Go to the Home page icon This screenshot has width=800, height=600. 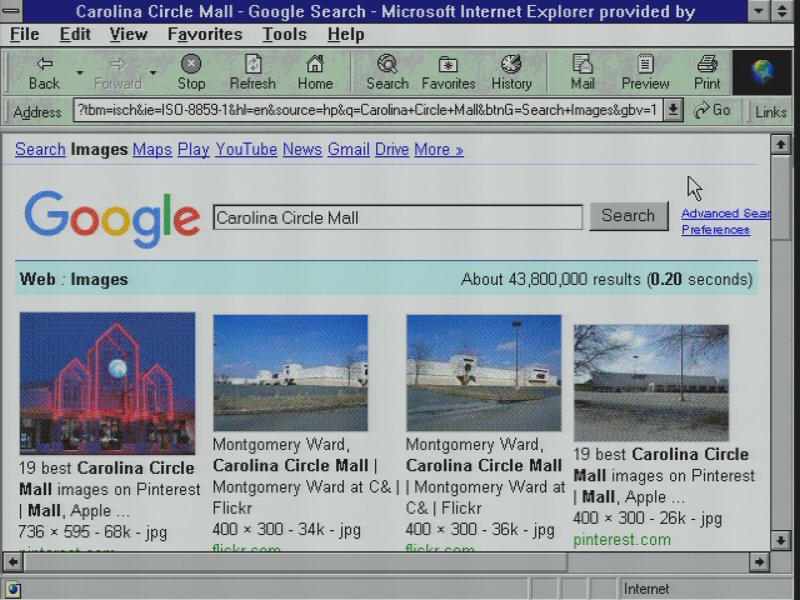pyautogui.click(x=315, y=73)
